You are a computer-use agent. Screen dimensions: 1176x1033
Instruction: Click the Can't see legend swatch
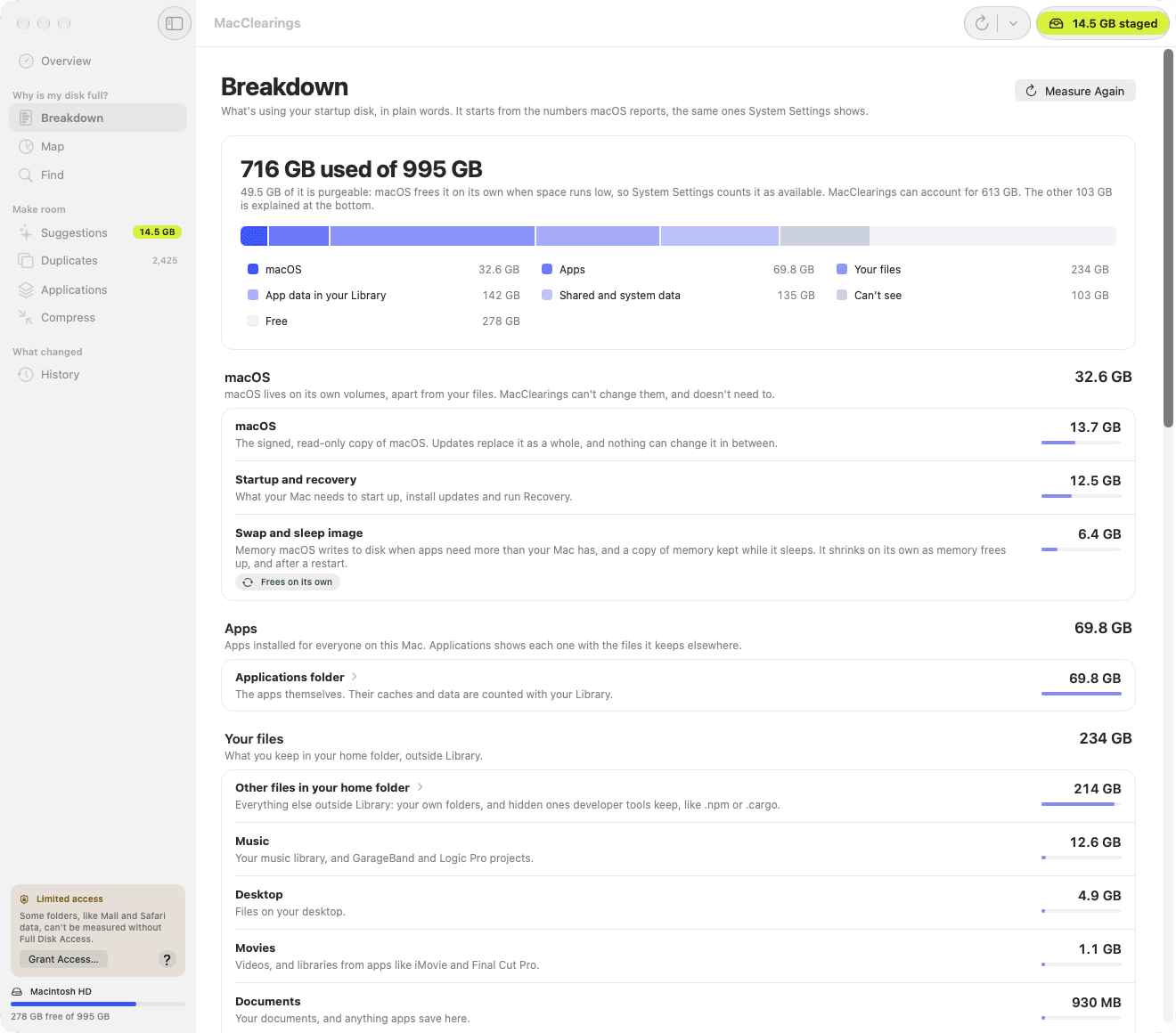point(842,295)
